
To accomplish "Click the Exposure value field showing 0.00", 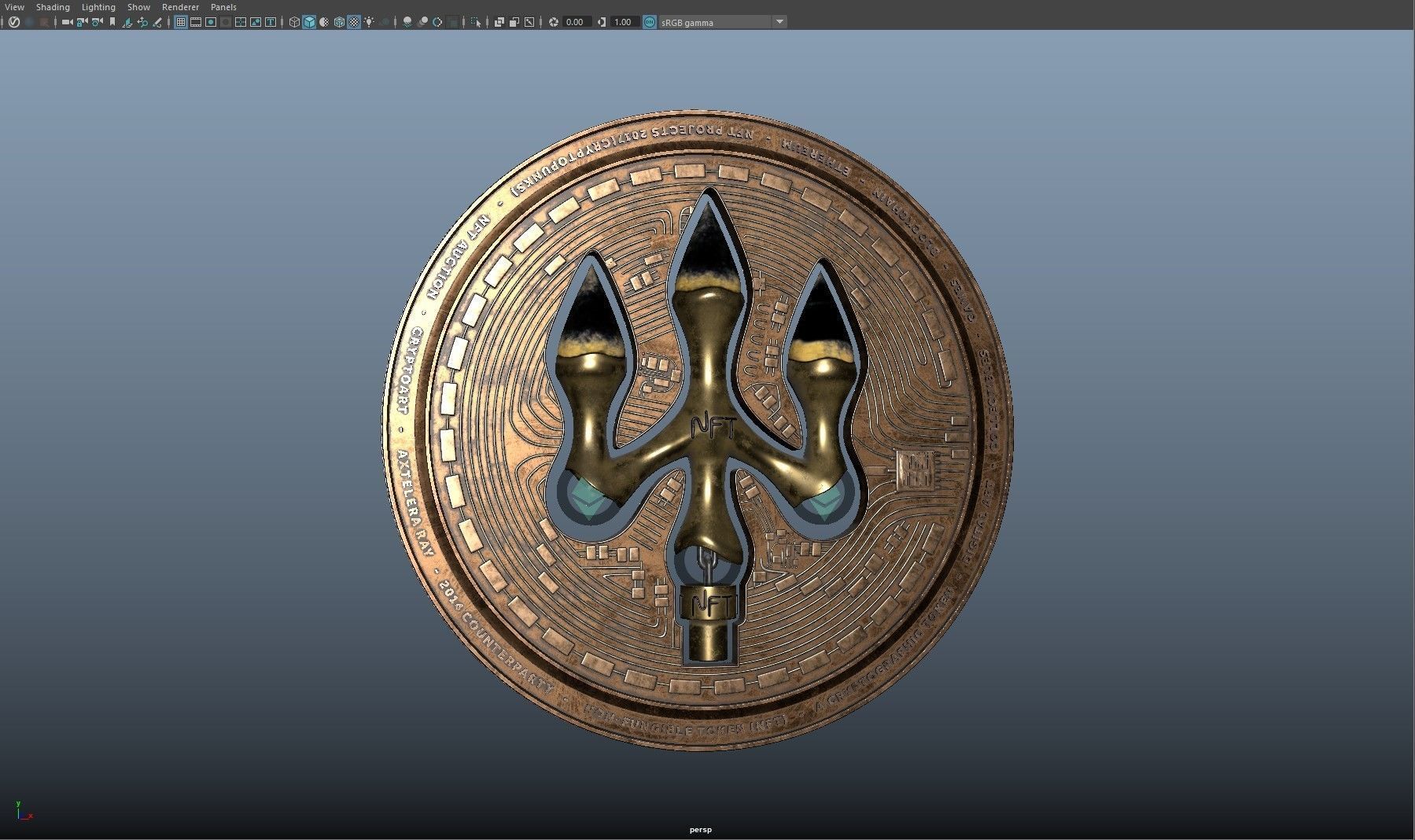I will click(x=577, y=22).
